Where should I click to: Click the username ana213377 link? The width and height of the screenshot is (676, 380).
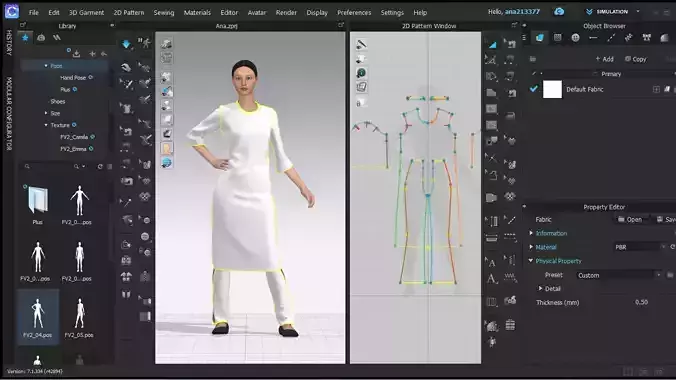(522, 12)
